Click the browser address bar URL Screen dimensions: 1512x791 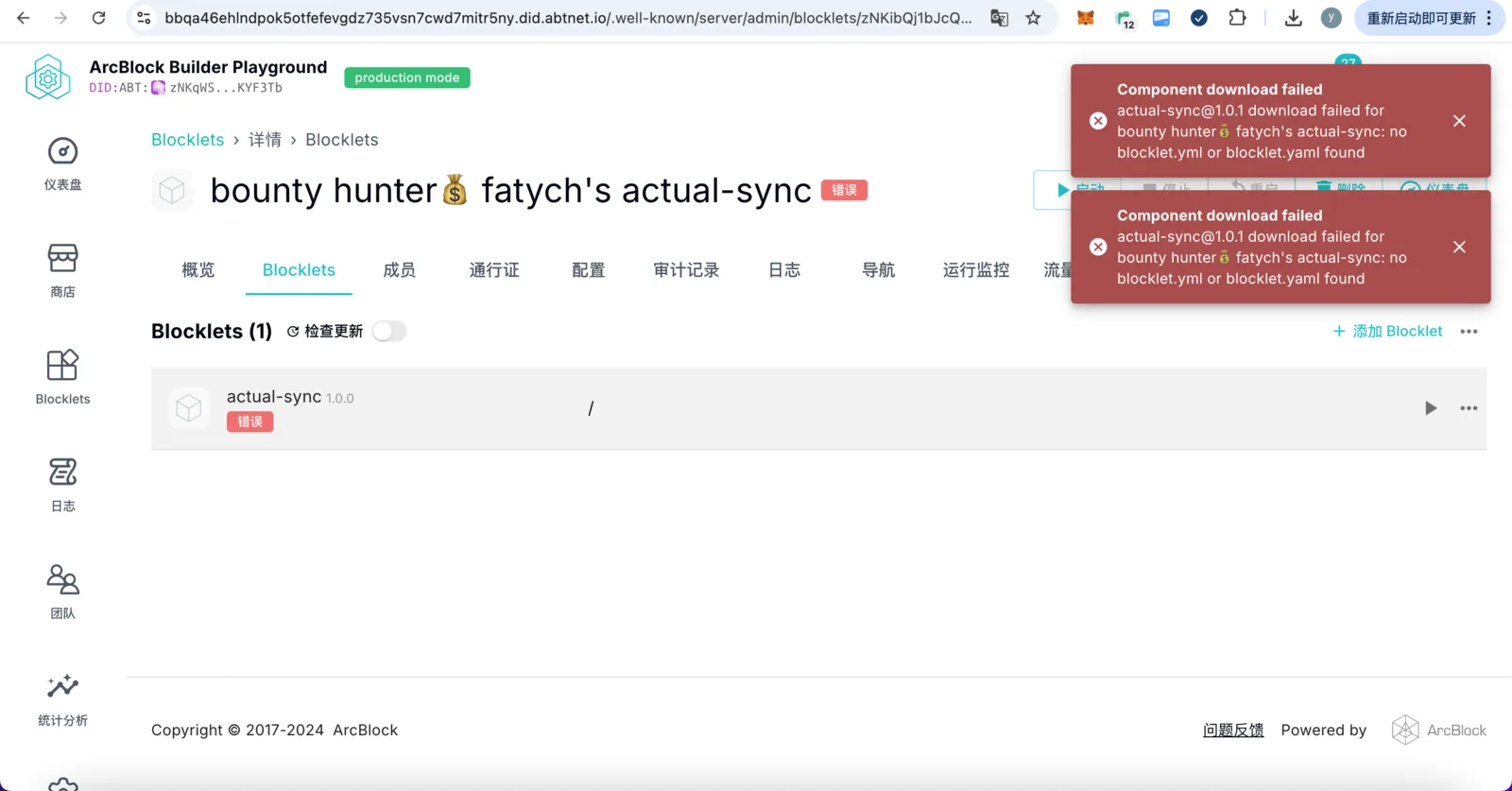click(568, 18)
